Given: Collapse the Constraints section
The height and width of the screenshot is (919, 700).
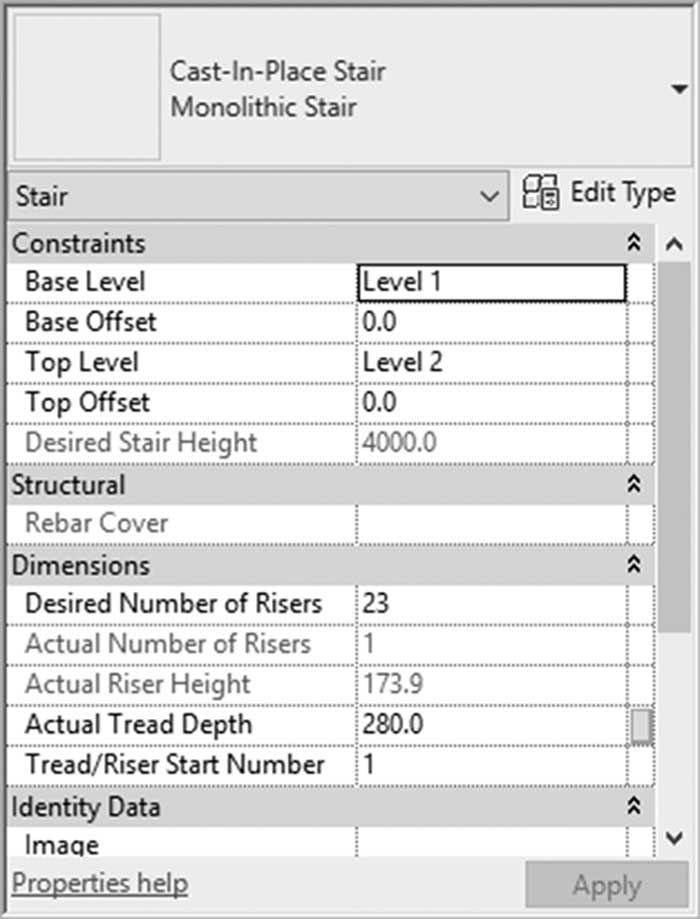Looking at the screenshot, I should click(x=634, y=242).
